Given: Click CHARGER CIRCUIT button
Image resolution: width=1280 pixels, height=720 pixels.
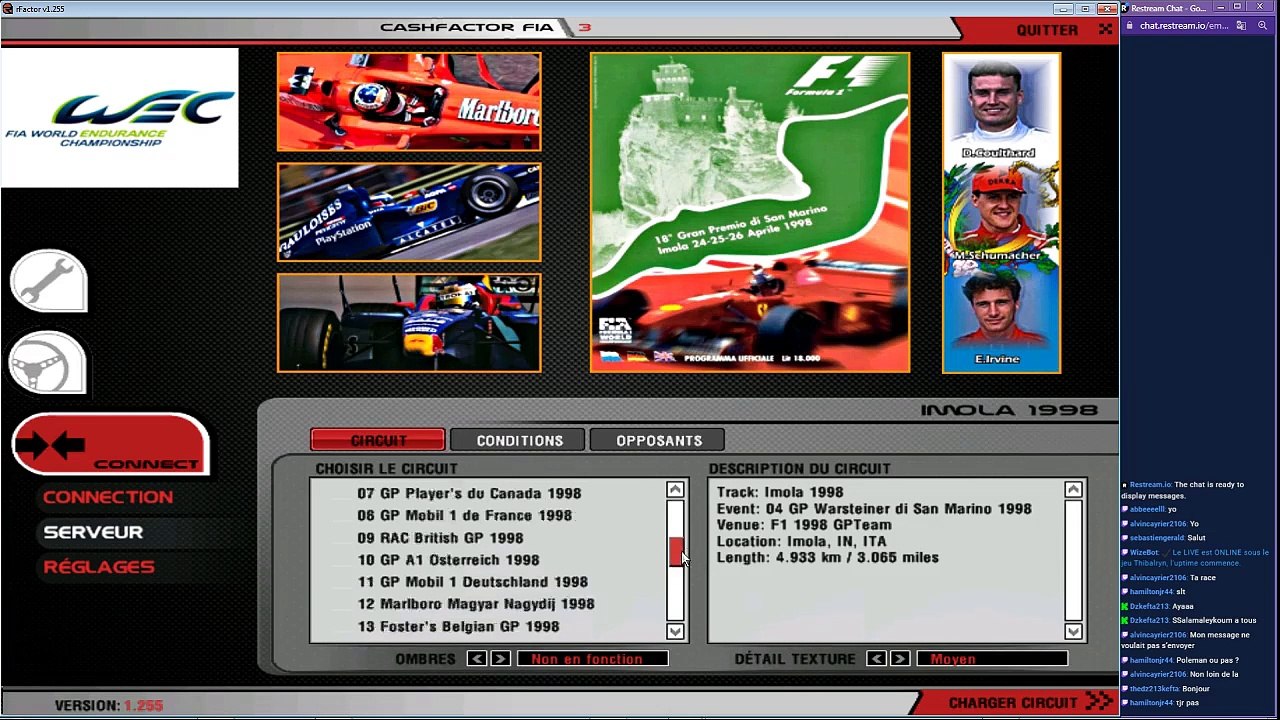Looking at the screenshot, I should coord(1013,703).
